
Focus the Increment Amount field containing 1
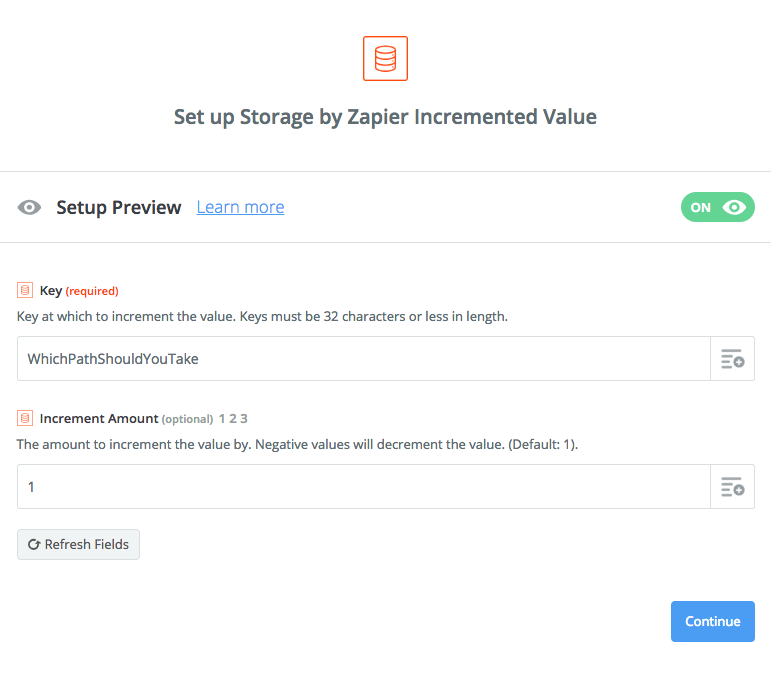click(364, 487)
